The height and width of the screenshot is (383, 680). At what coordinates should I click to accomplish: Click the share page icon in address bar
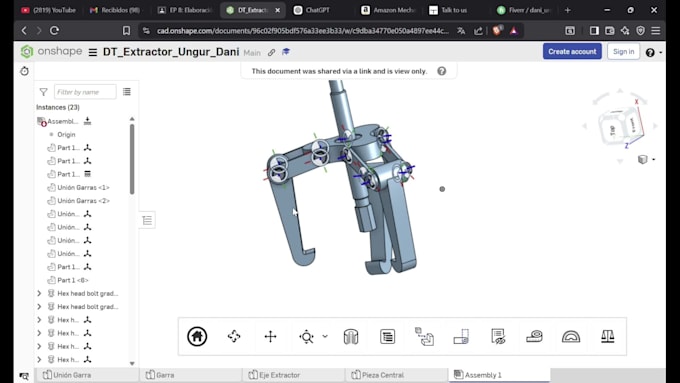(x=478, y=31)
